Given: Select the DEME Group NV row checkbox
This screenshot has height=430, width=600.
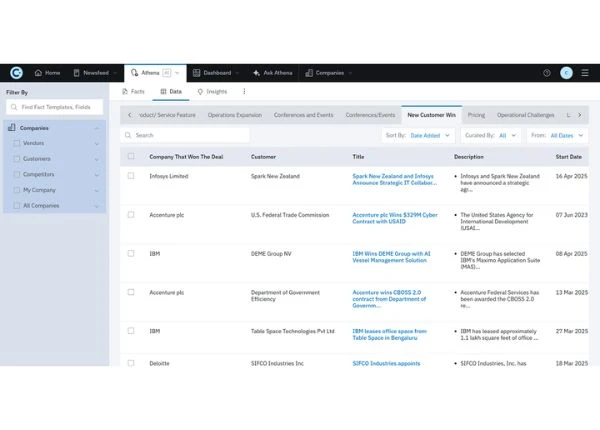Looking at the screenshot, I should pos(131,253).
